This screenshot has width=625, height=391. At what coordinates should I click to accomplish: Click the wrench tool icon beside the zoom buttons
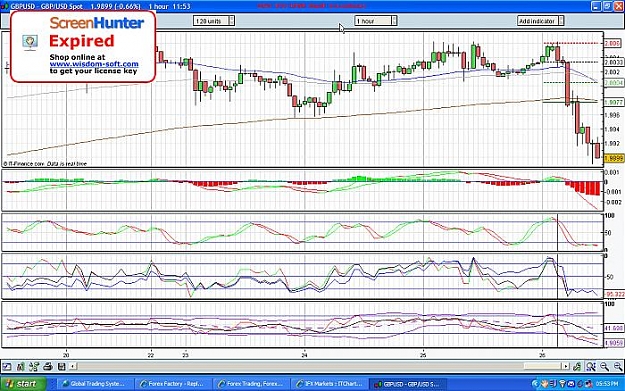pos(577,366)
